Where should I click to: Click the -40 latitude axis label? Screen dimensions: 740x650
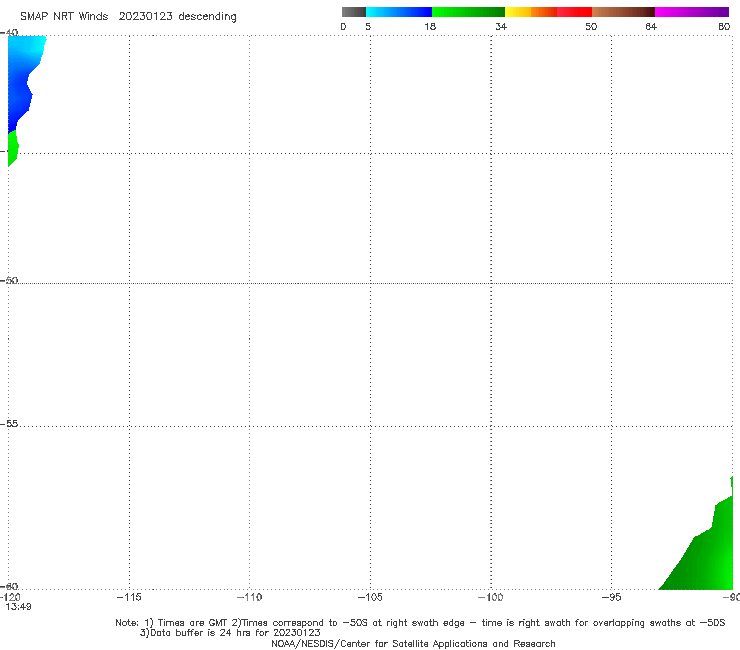[9, 32]
